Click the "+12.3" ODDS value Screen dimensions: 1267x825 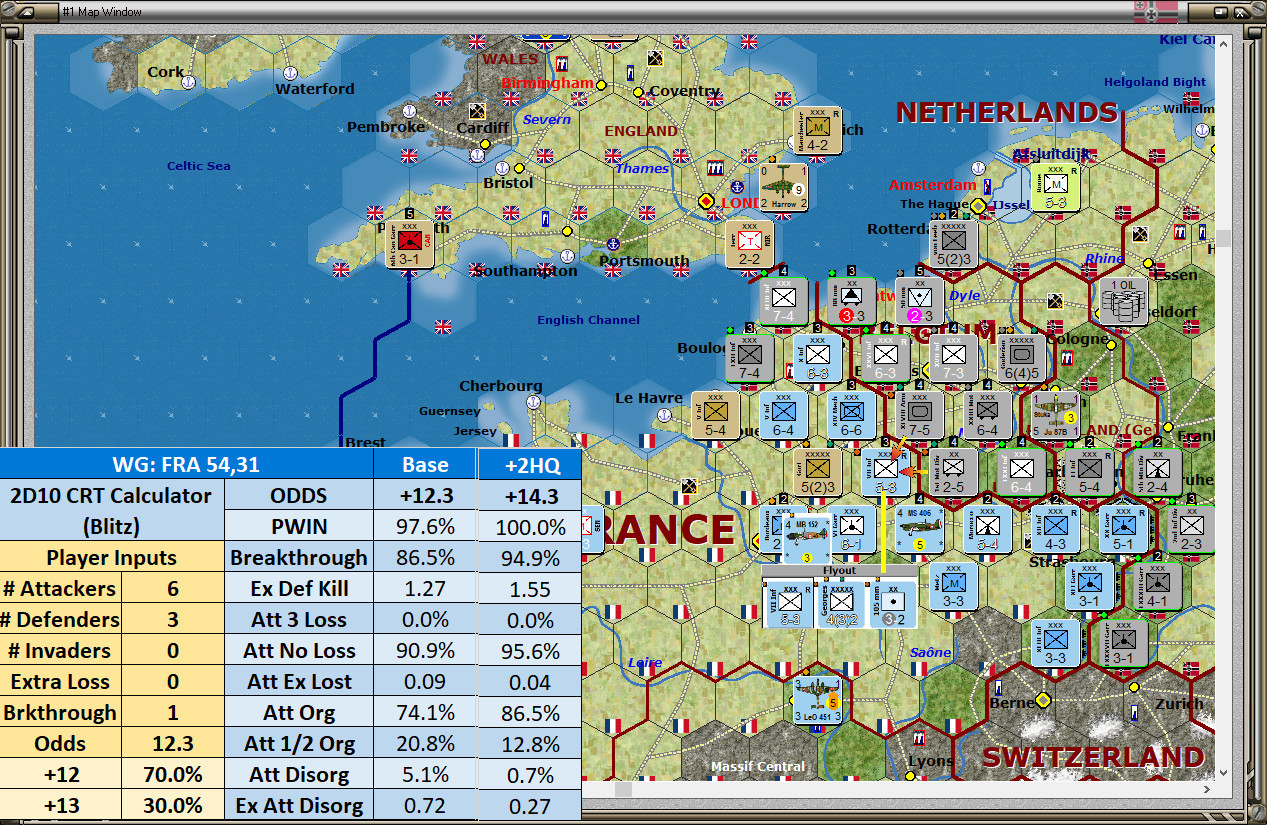click(x=425, y=496)
